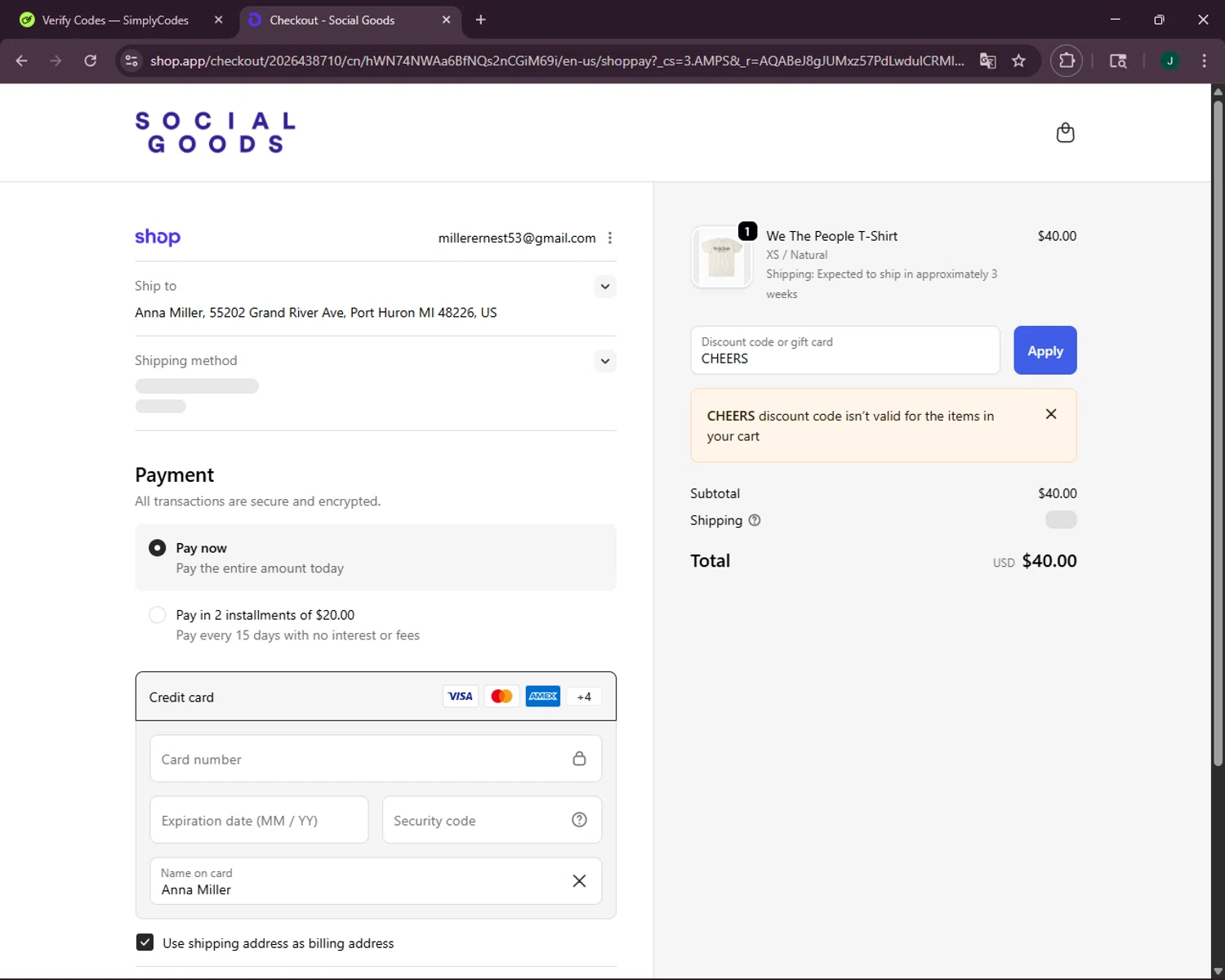The height and width of the screenshot is (980, 1225).
Task: Reload the checkout page
Action: point(91,60)
